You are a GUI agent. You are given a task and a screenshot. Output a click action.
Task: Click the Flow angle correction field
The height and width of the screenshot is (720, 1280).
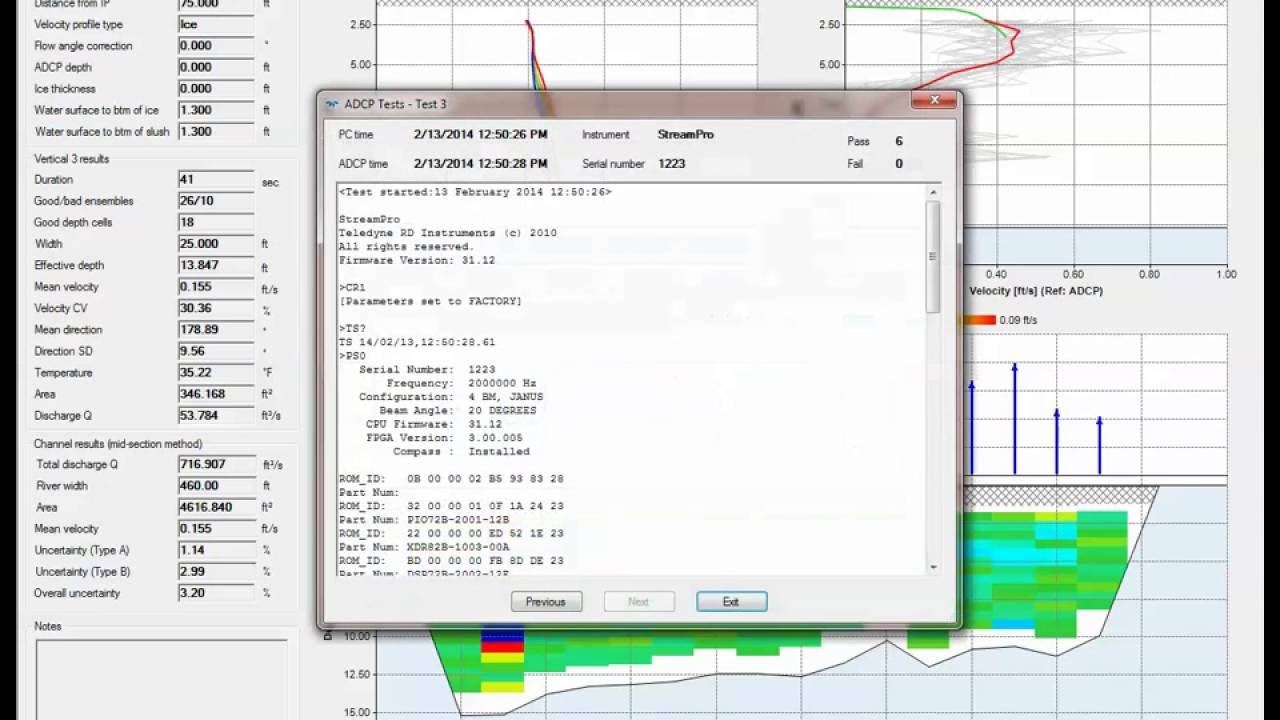(216, 46)
